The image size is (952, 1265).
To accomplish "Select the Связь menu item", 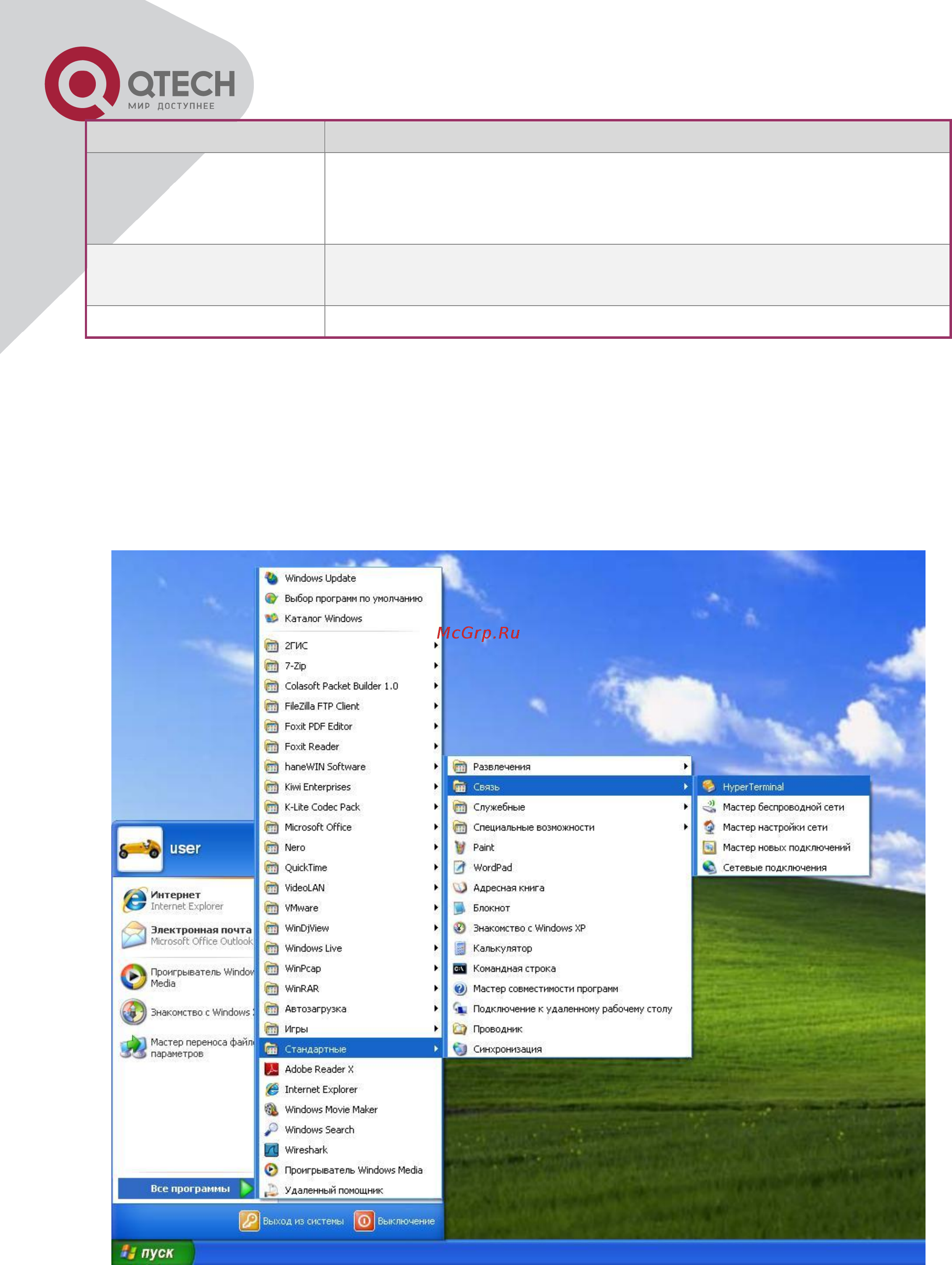I will [x=569, y=786].
